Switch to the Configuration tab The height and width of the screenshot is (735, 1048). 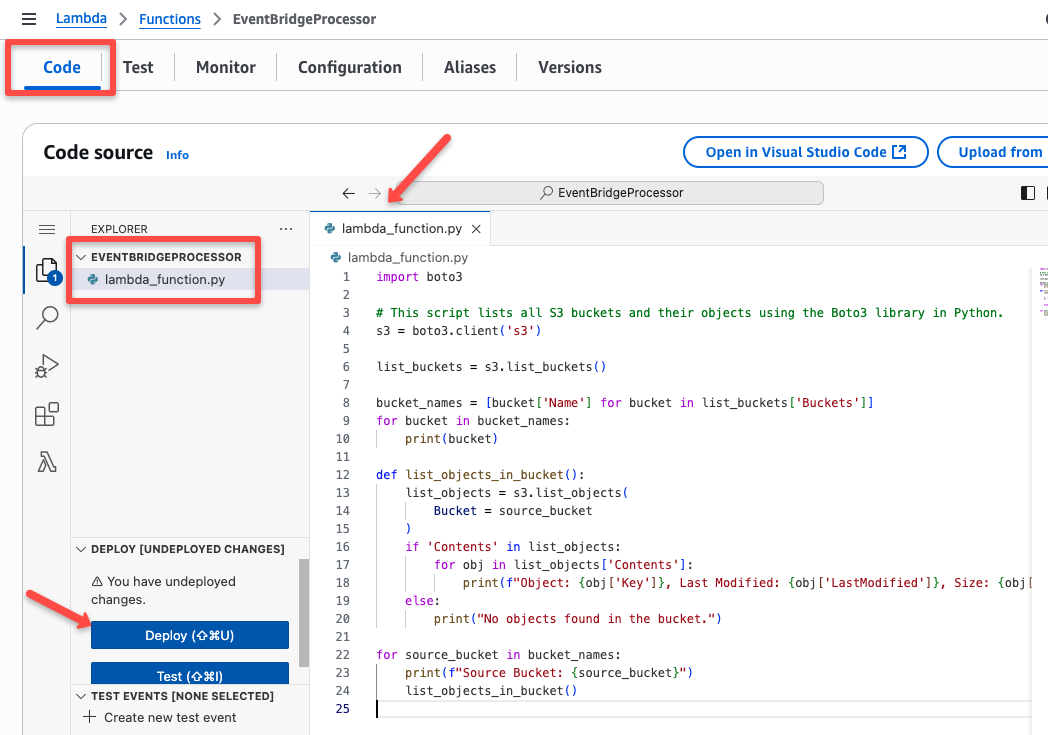(349, 67)
